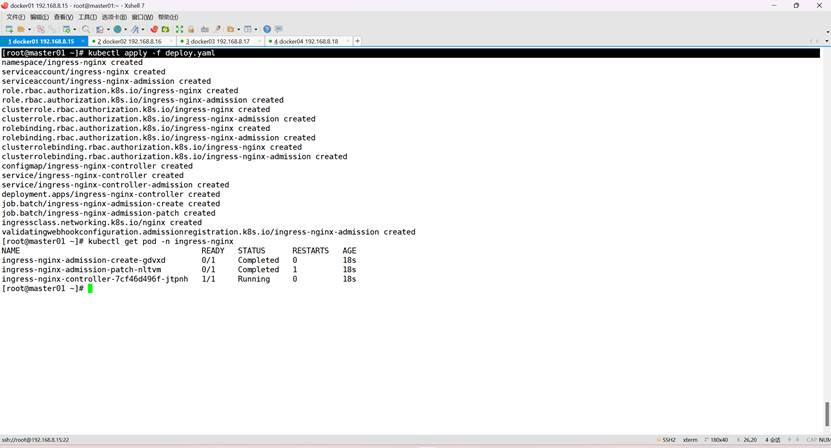Open the tab list dropdown at tab bar end

pos(827,41)
